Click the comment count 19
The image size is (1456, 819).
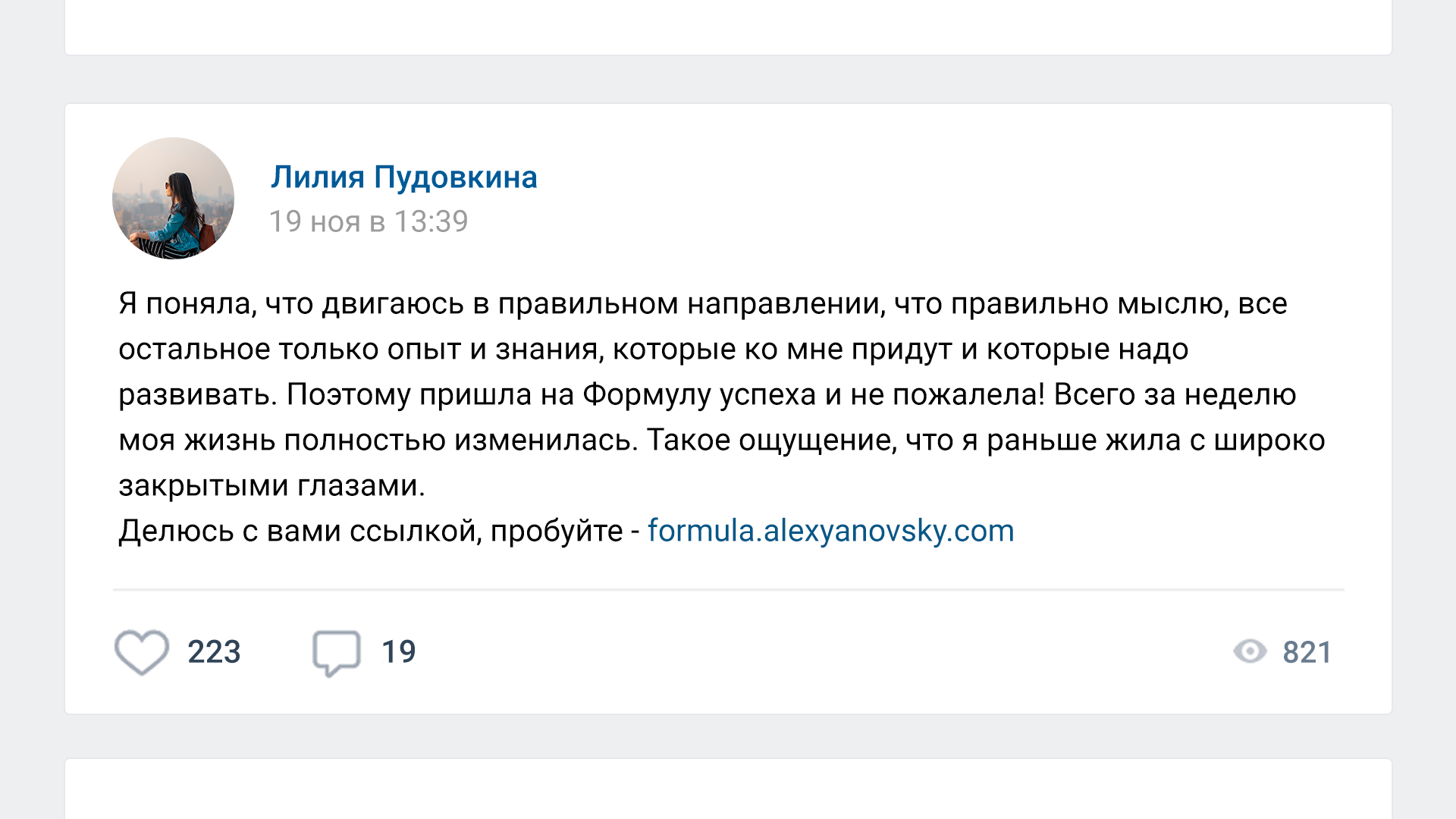click(x=398, y=652)
